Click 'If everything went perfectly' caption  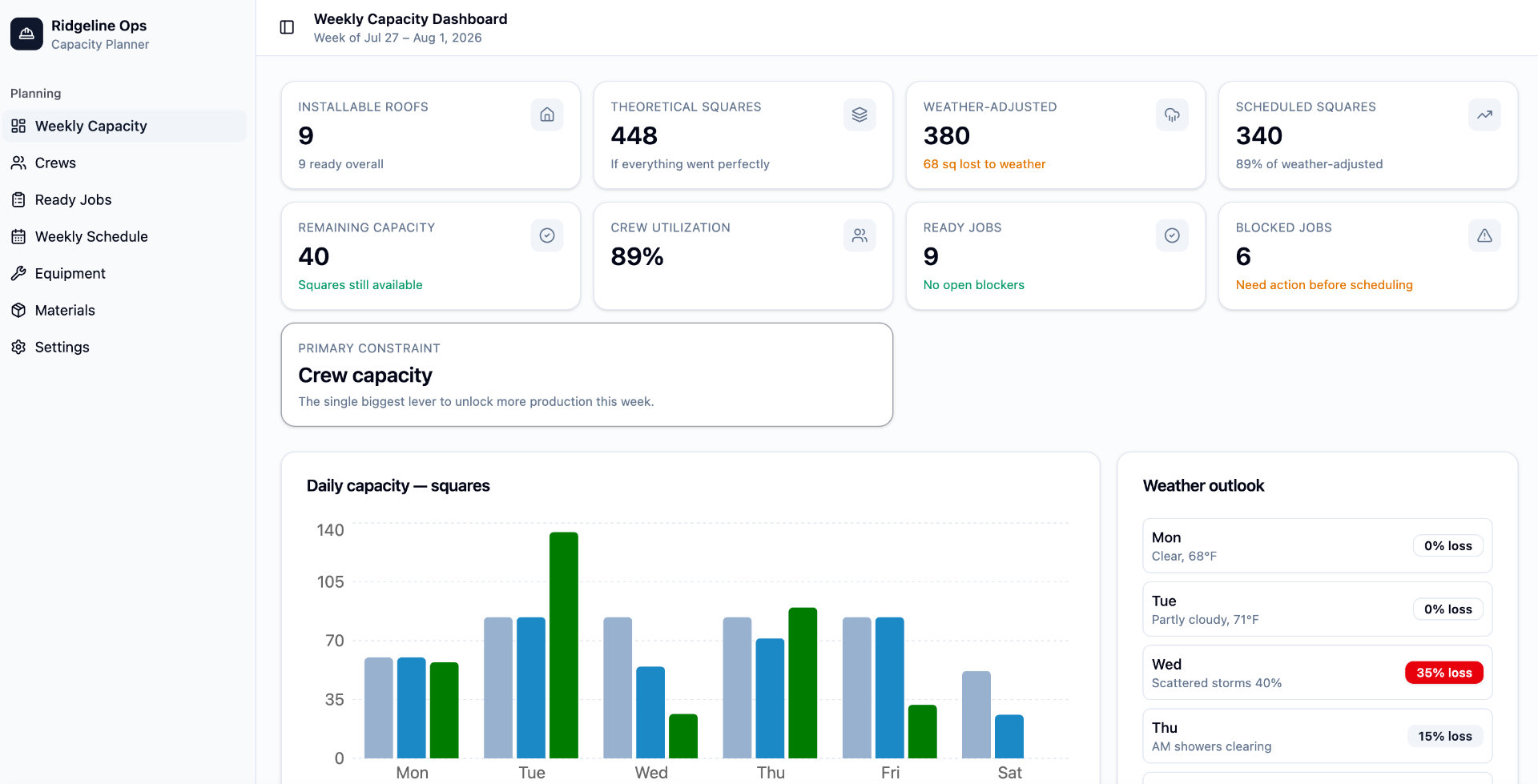coord(690,164)
